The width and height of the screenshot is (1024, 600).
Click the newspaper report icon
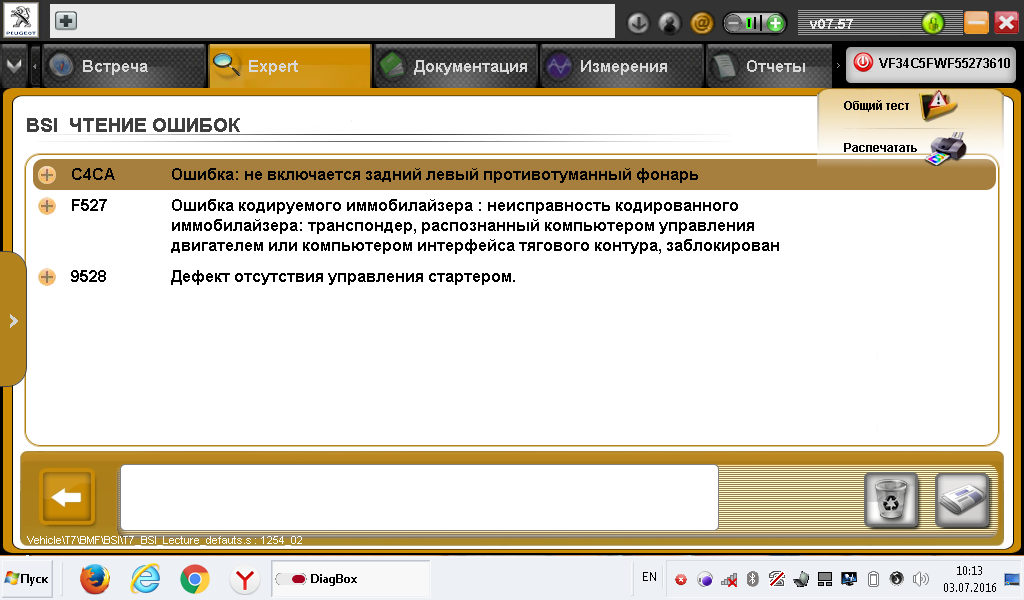click(962, 501)
